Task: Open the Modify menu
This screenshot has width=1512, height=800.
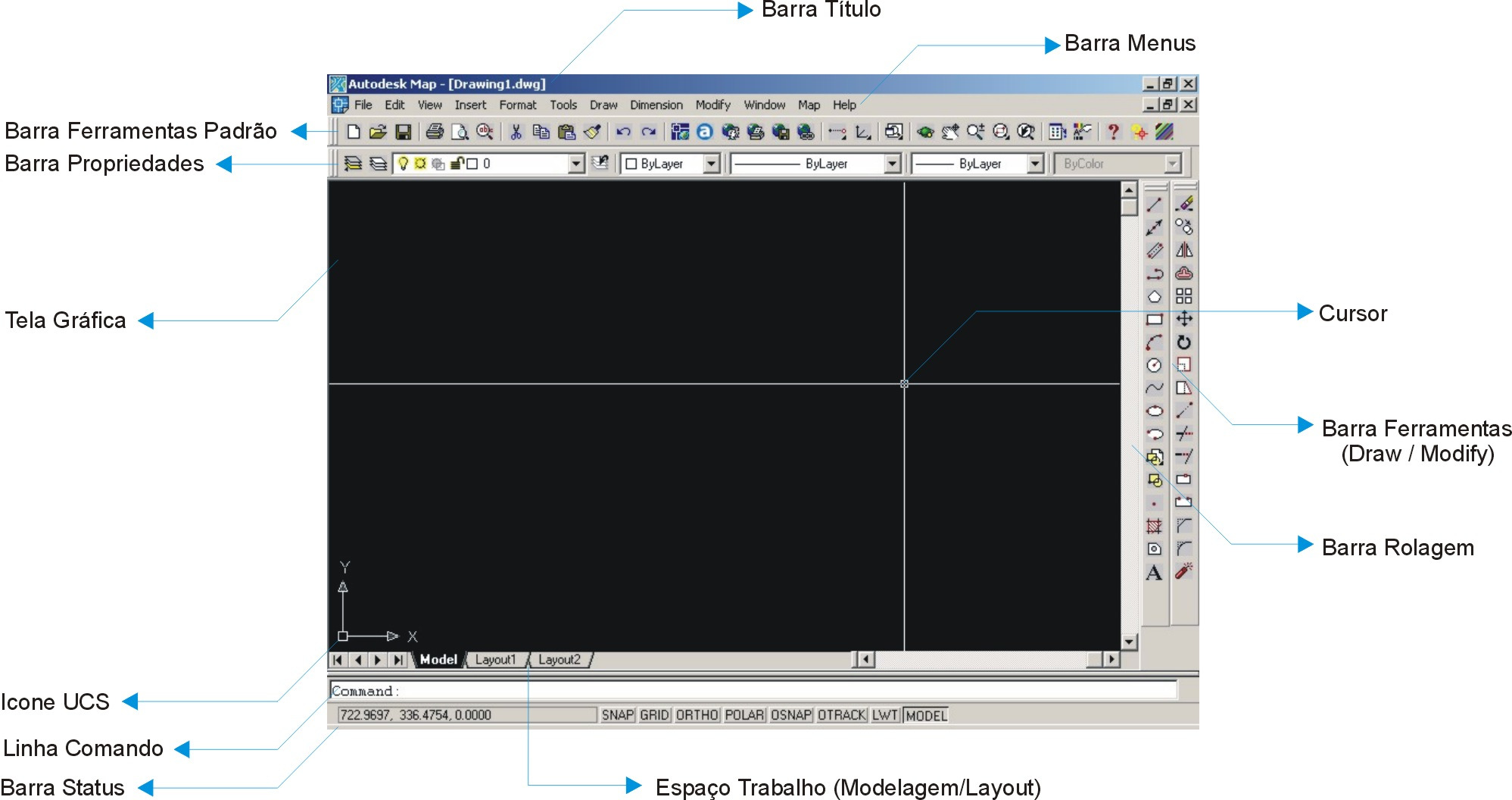Action: 713,105
